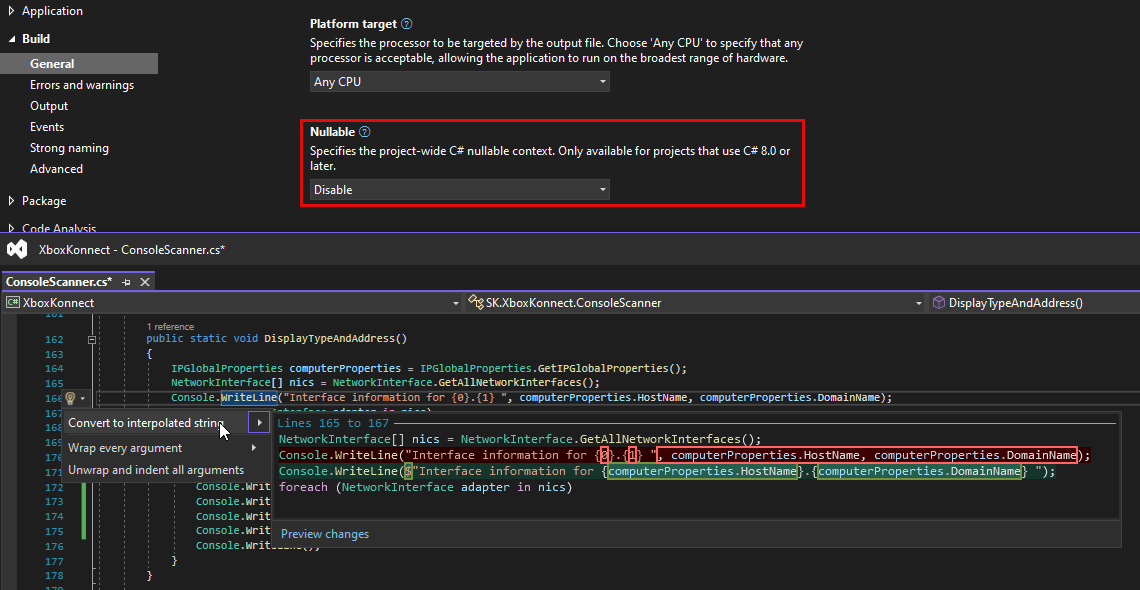Viewport: 1140px width, 590px height.
Task: Open the Nullable dropdown
Action: [x=601, y=189]
